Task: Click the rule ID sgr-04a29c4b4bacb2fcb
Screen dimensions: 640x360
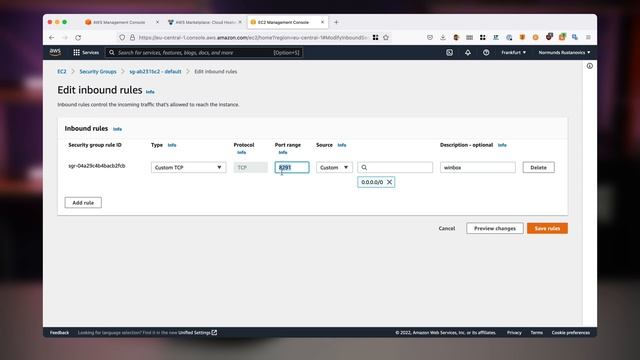Action: click(97, 166)
